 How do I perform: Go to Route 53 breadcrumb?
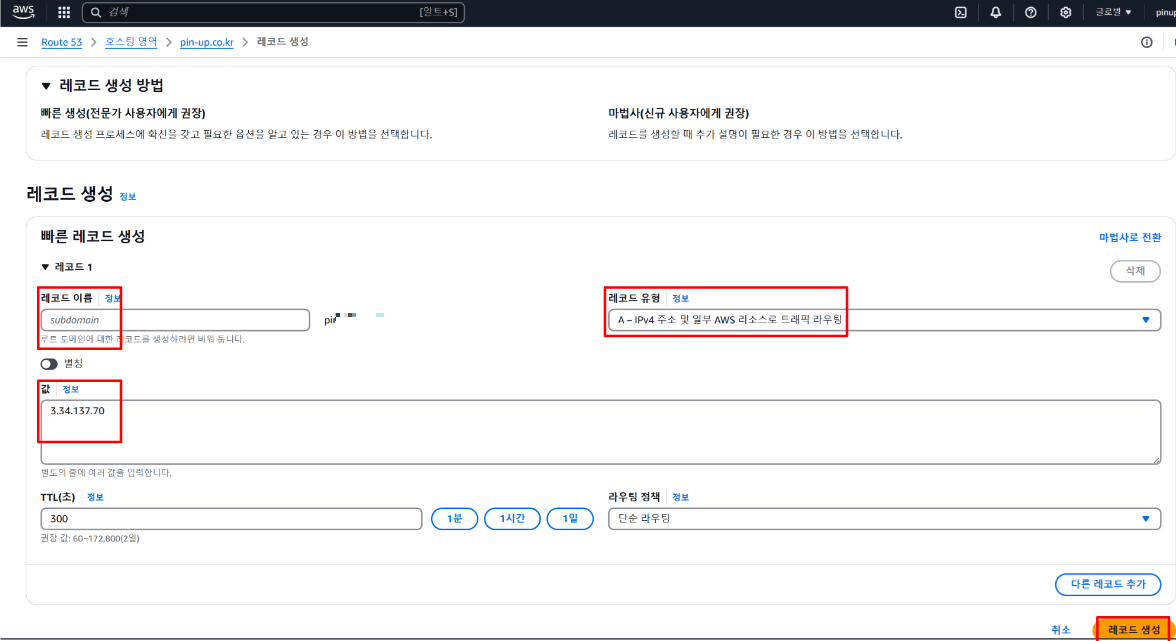click(62, 42)
